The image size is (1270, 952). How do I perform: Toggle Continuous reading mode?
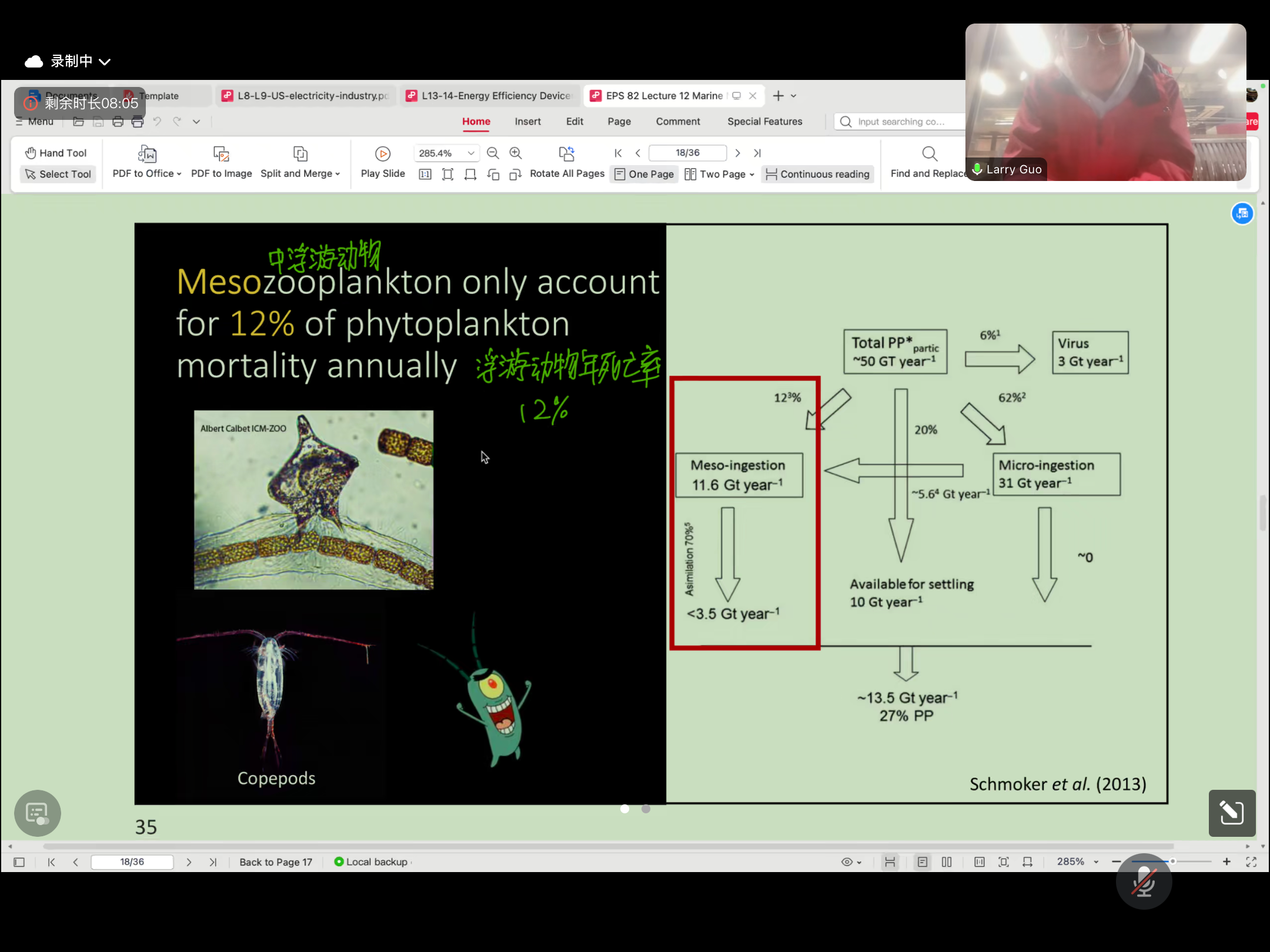pyautogui.click(x=817, y=174)
